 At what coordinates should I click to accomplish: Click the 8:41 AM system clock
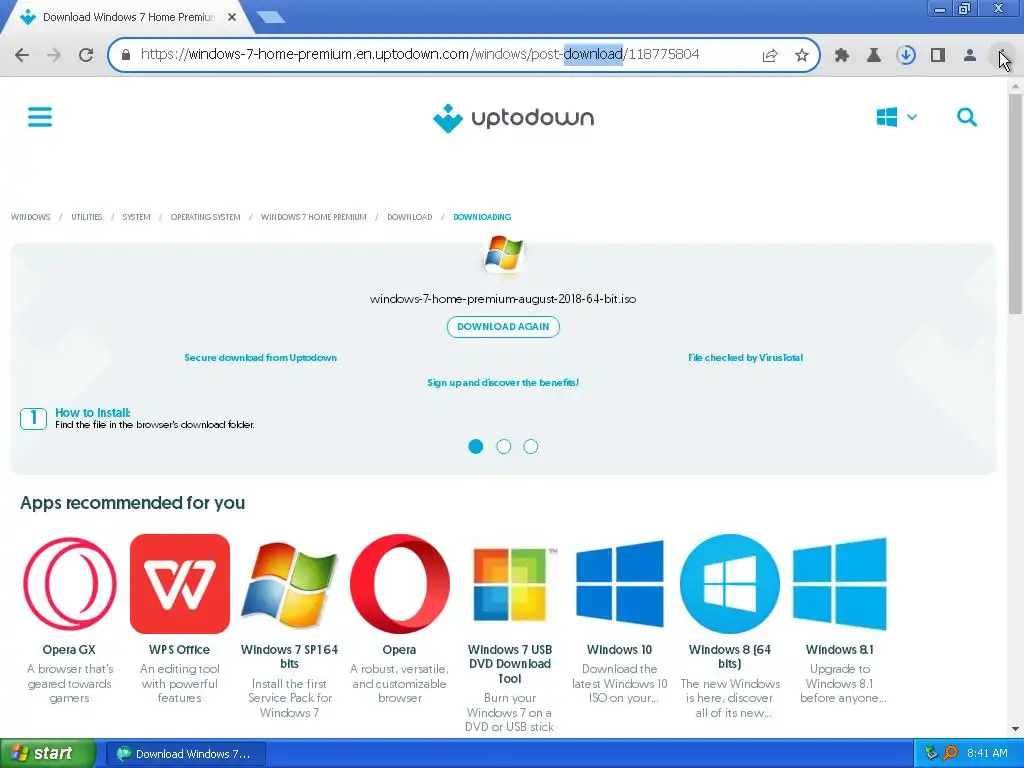(987, 754)
